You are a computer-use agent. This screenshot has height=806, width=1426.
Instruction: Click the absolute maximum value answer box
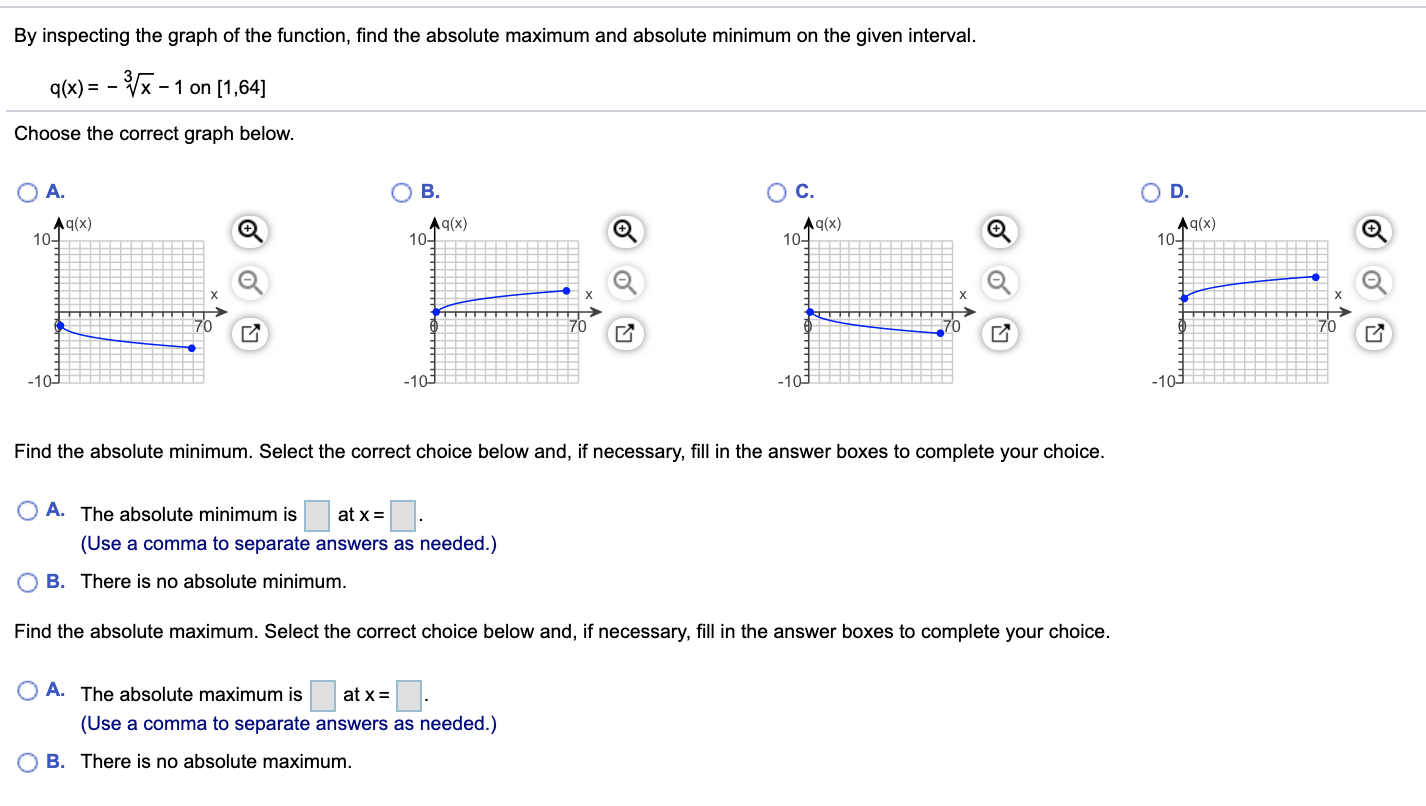coord(322,694)
